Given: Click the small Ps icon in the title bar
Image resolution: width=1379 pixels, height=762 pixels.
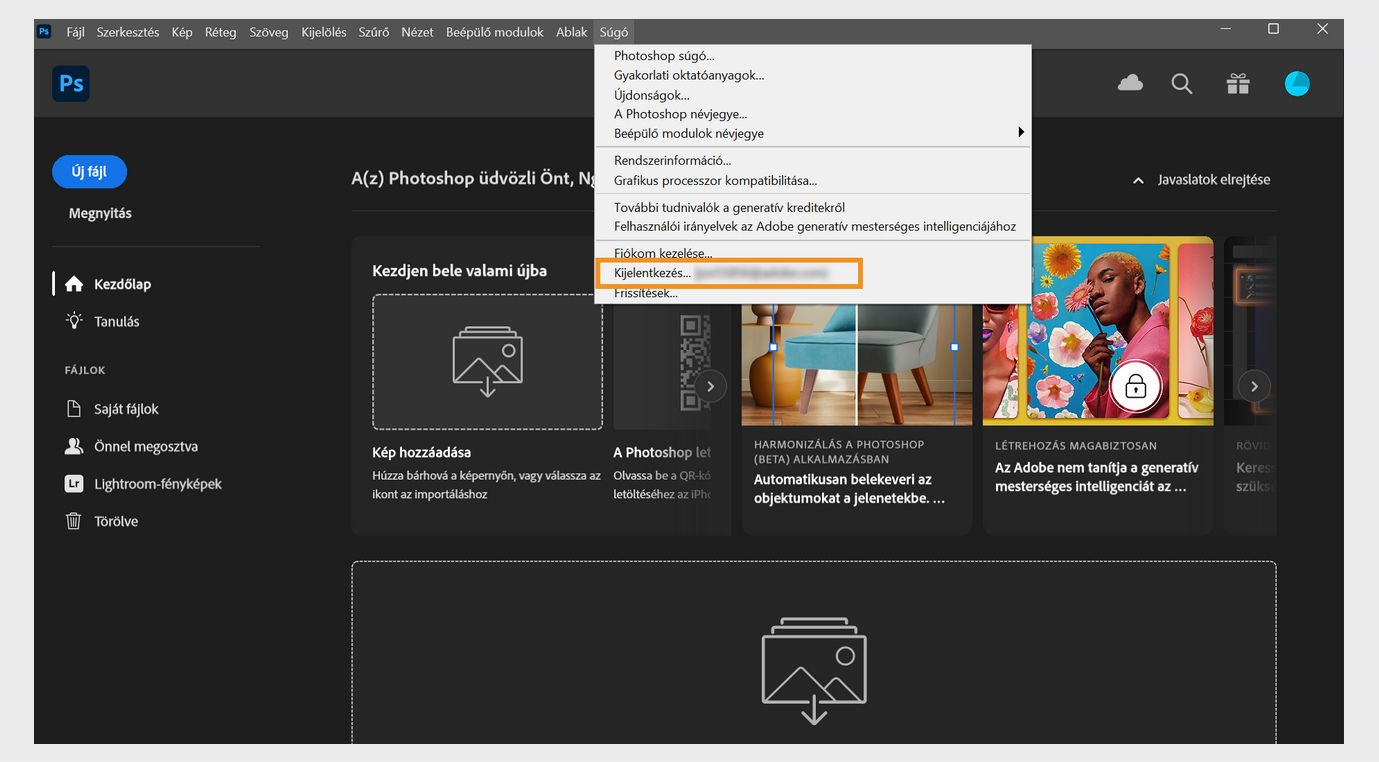Looking at the screenshot, I should coord(44,31).
